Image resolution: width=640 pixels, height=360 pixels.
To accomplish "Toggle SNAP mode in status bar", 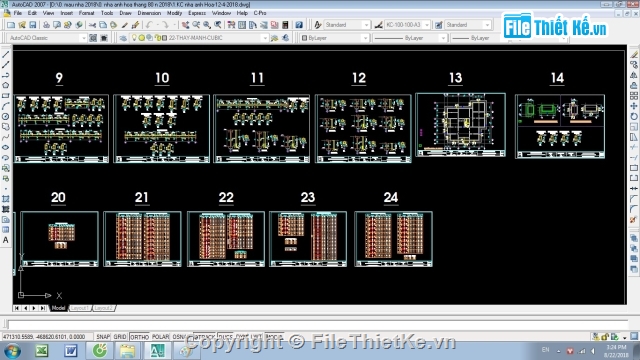I will pyautogui.click(x=103, y=337).
